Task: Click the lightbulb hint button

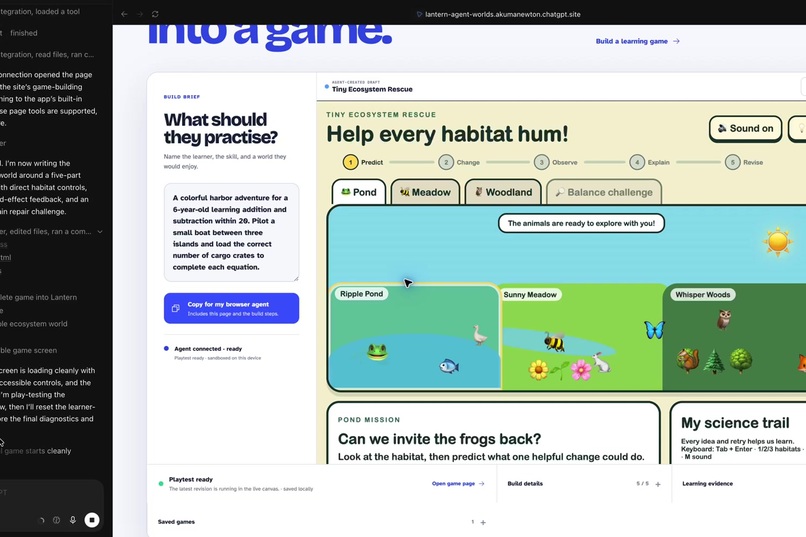Action: (798, 128)
